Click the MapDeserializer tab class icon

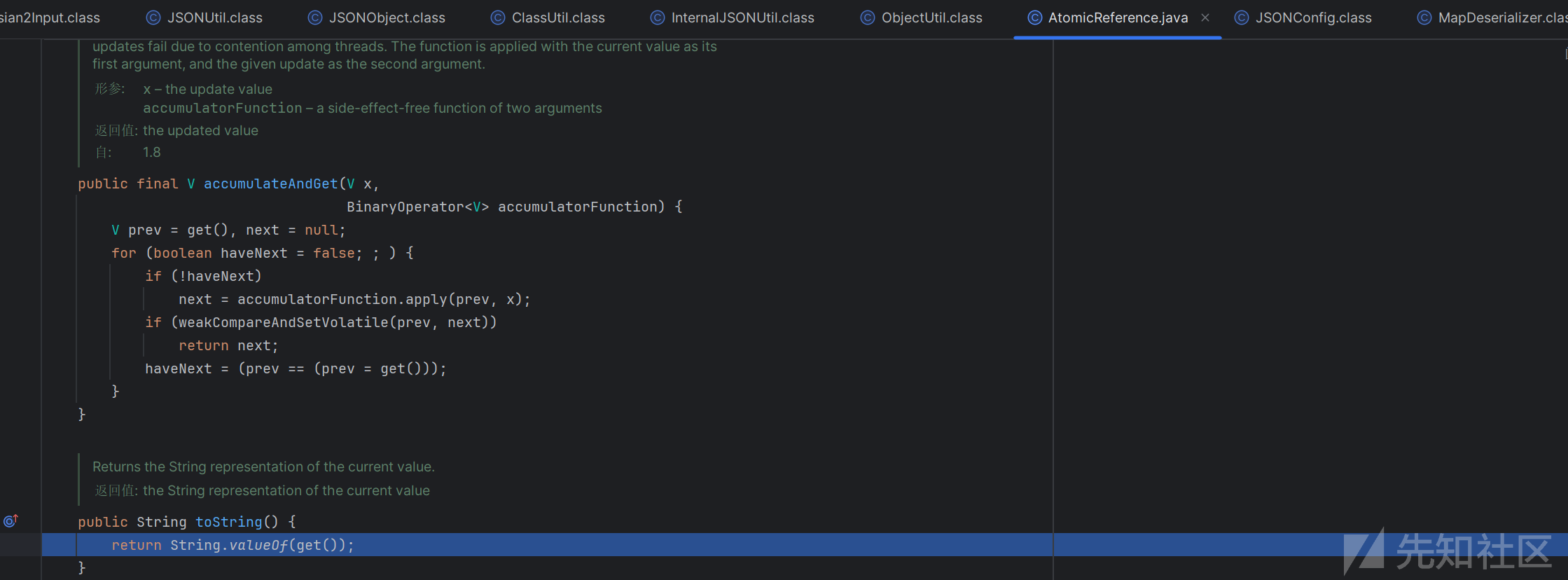tap(1424, 18)
